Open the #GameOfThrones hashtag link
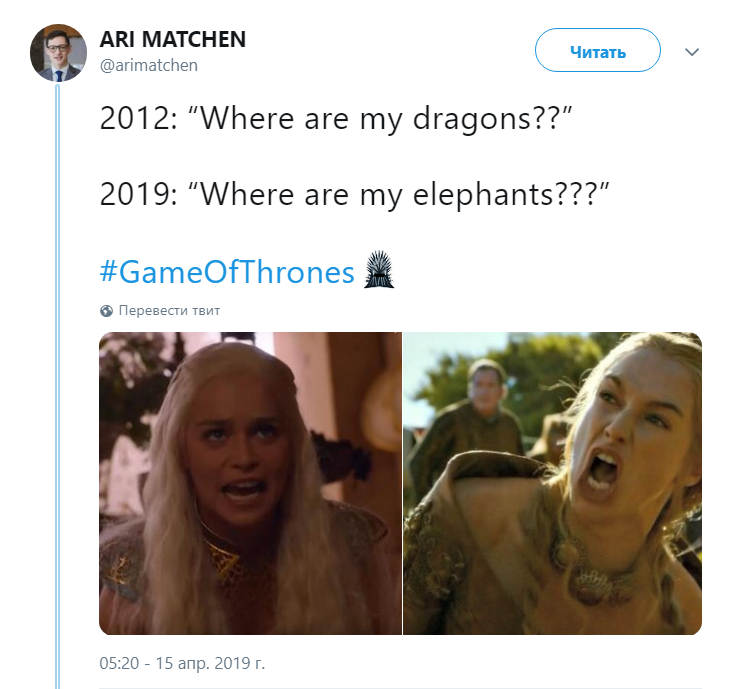Screen dimensions: 741x689 click(x=227, y=272)
